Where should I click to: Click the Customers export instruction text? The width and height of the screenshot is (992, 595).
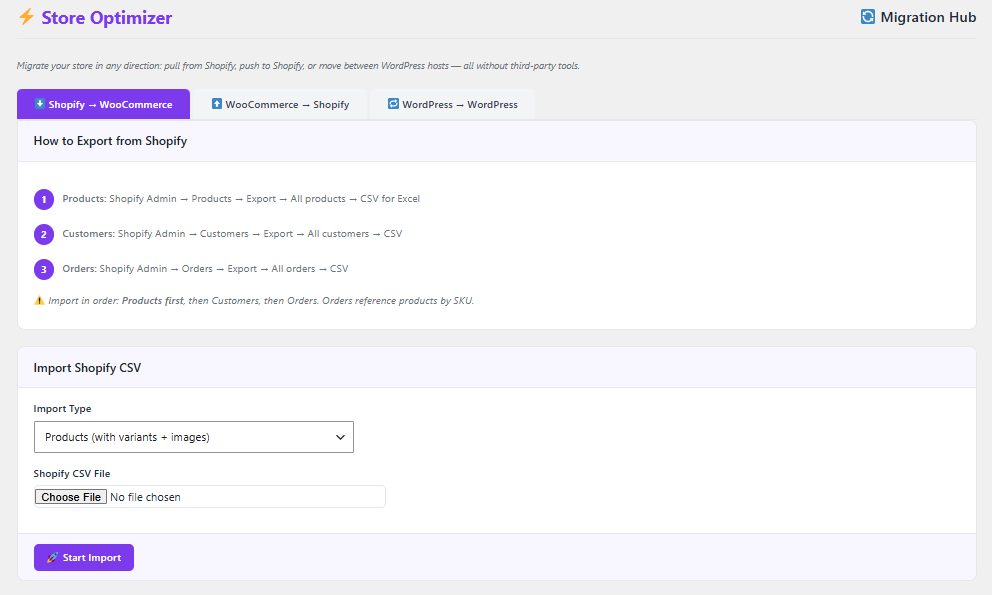[x=232, y=234]
